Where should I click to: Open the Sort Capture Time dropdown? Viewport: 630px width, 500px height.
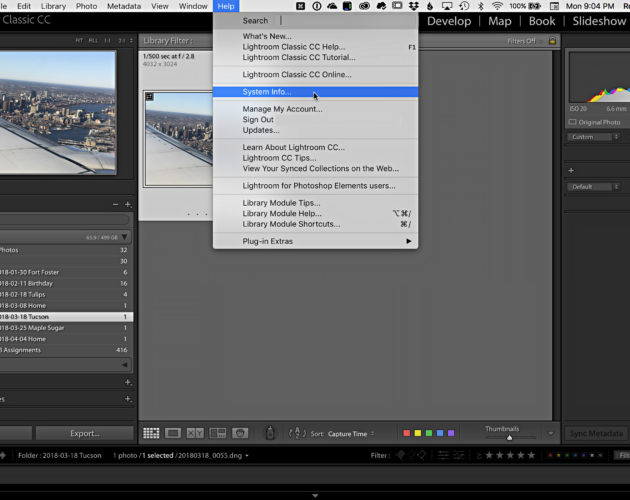point(351,434)
